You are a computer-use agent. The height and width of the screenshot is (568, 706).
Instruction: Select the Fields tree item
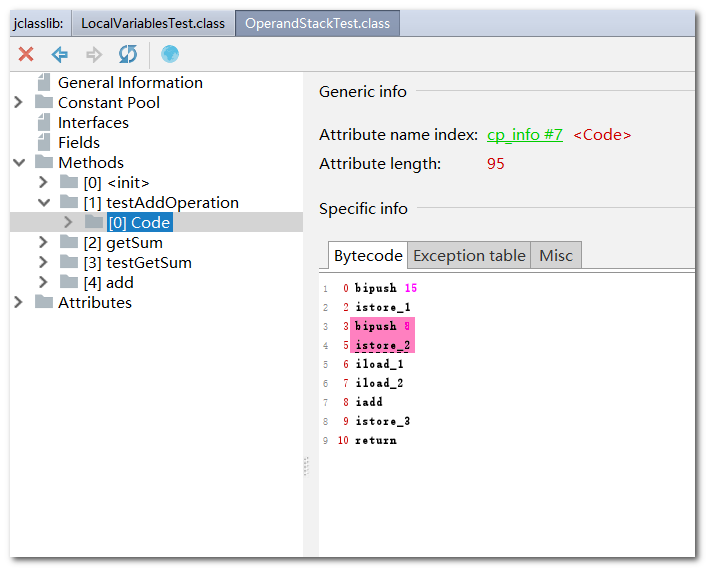79,143
